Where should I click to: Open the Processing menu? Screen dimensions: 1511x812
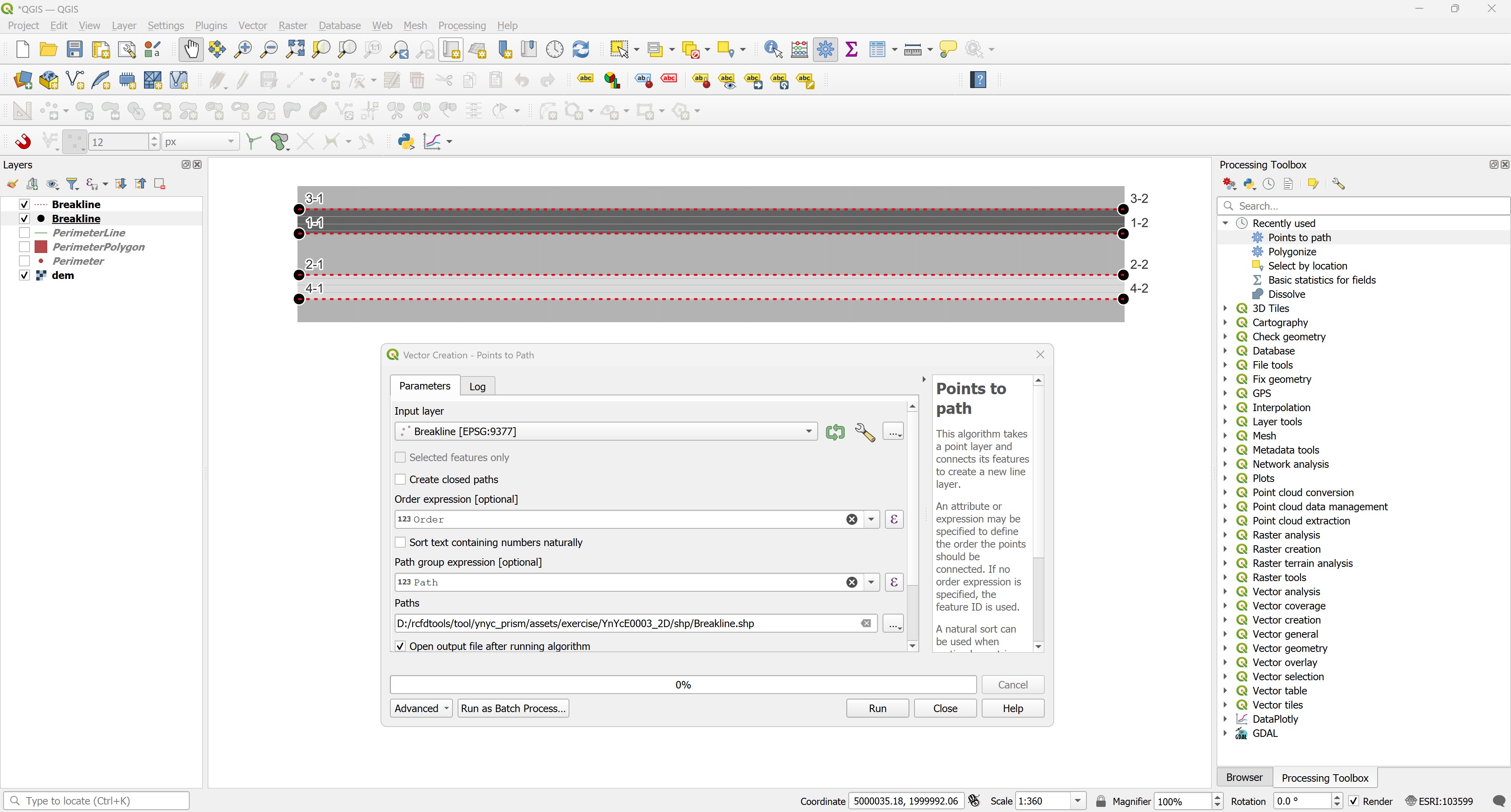462,25
